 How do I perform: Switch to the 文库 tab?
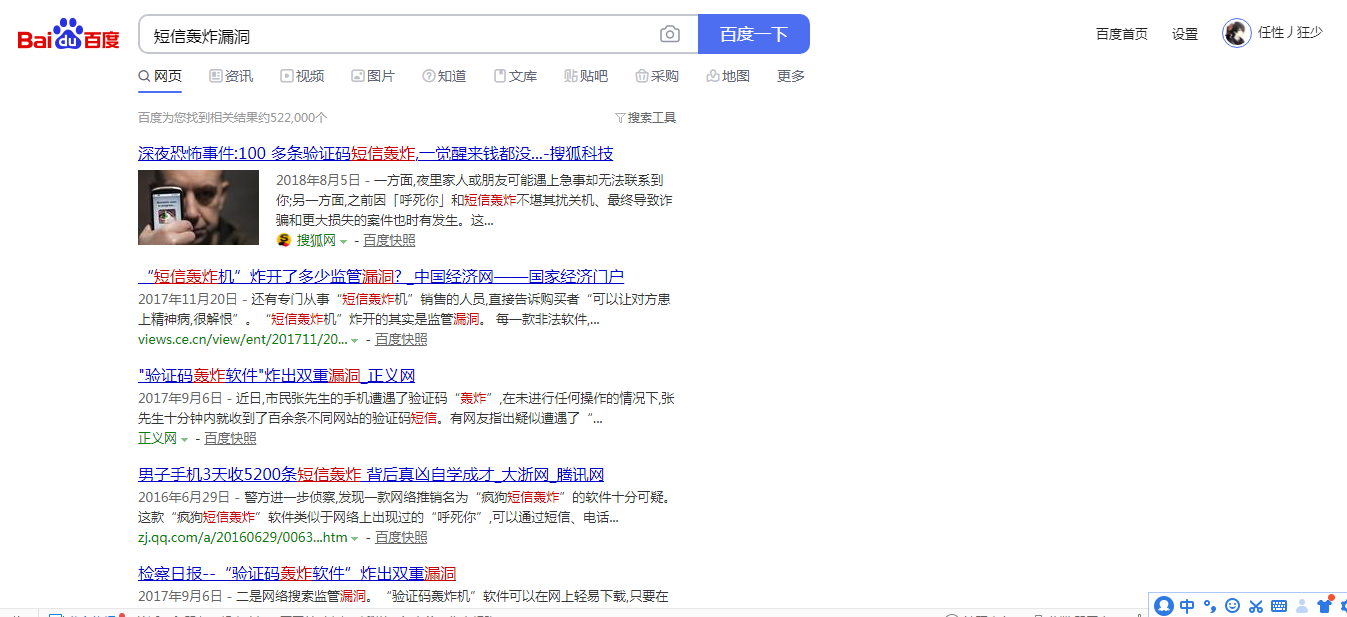pos(515,76)
